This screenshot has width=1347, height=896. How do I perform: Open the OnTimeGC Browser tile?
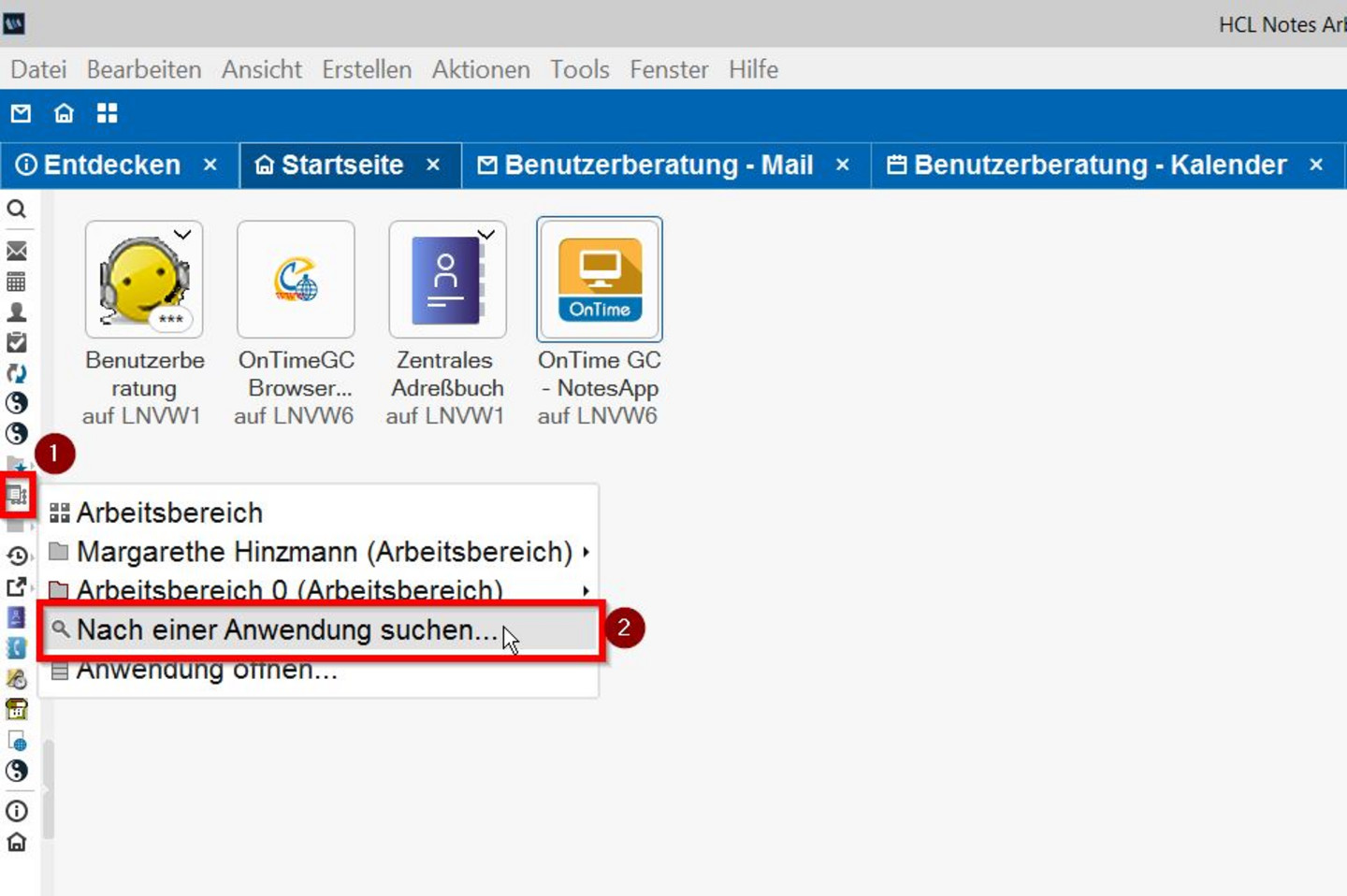(296, 279)
